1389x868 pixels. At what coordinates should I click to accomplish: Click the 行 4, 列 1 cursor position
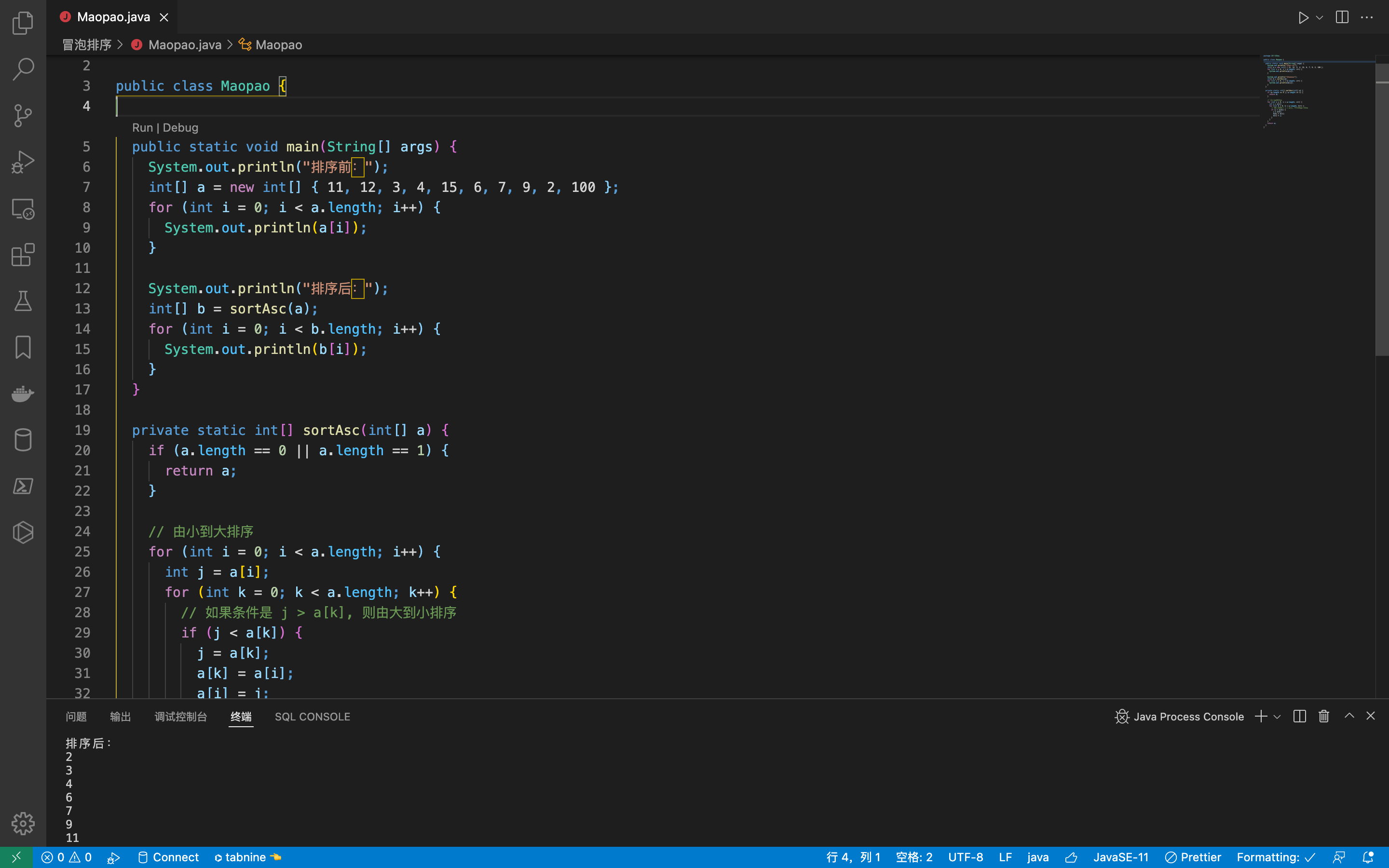(853, 857)
